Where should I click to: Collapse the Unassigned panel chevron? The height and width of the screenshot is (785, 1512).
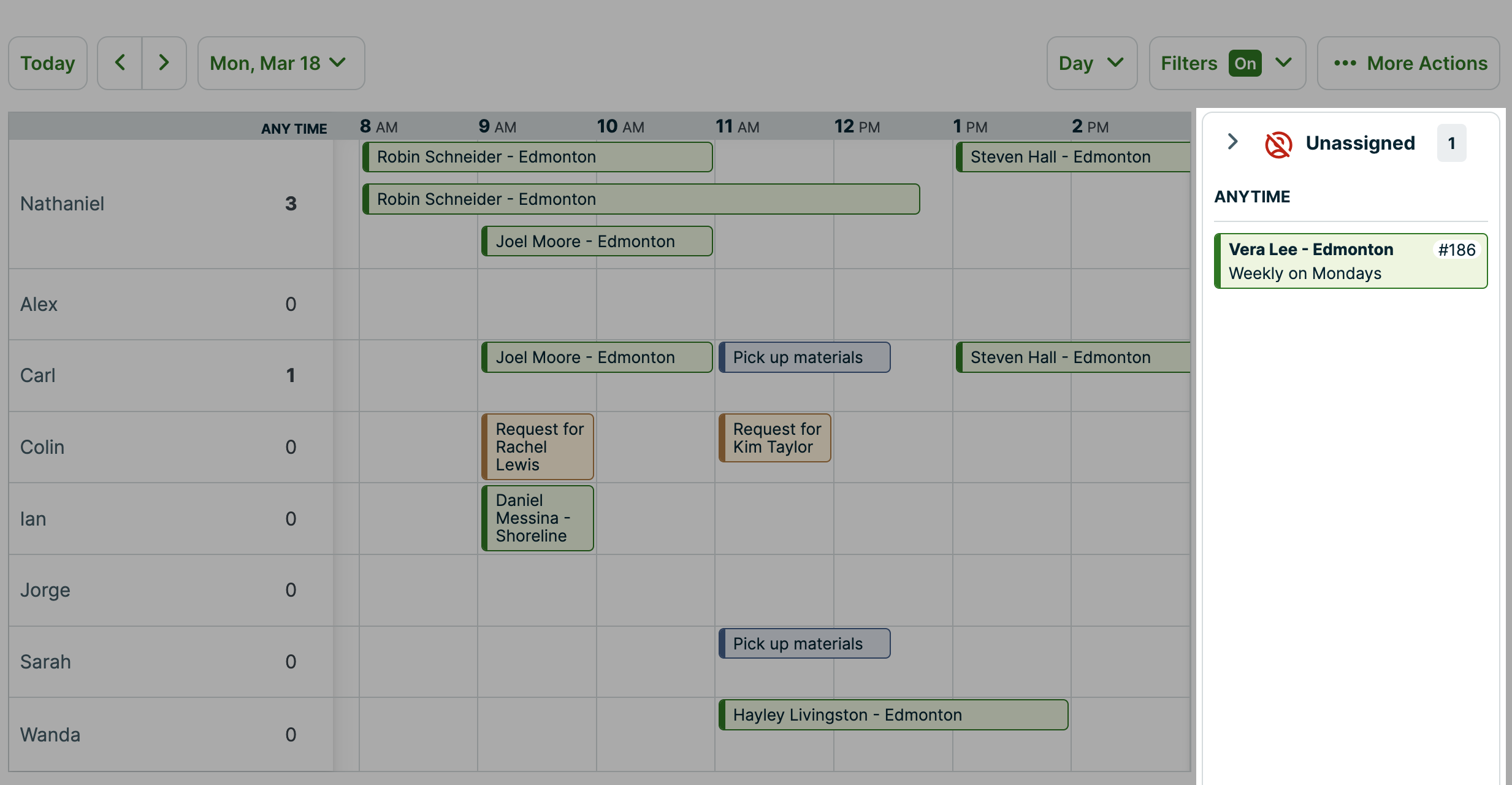click(1233, 142)
